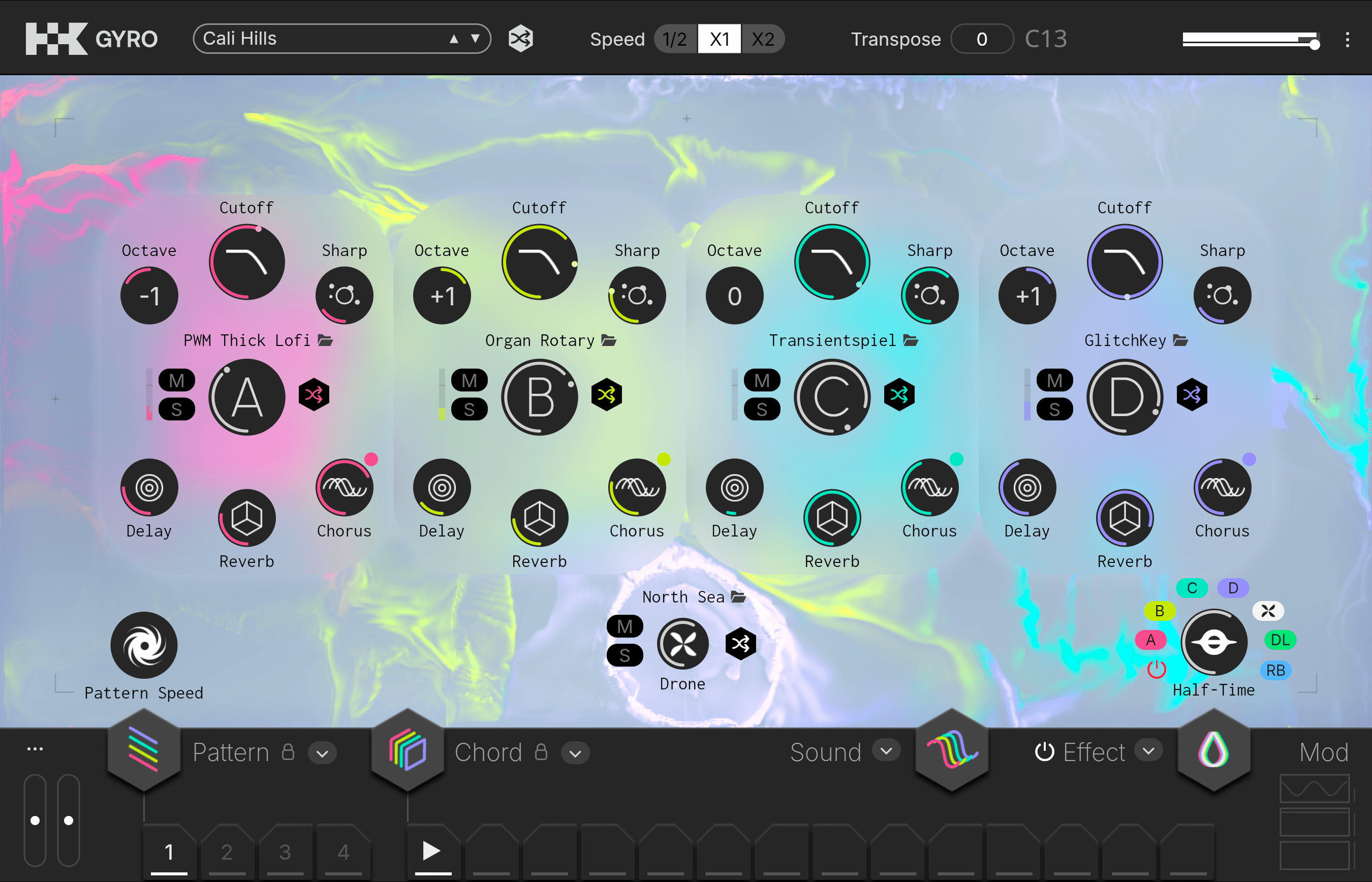Click the Half-Time macro knob
Screen dimensions: 1372x882
pyautogui.click(x=1213, y=642)
